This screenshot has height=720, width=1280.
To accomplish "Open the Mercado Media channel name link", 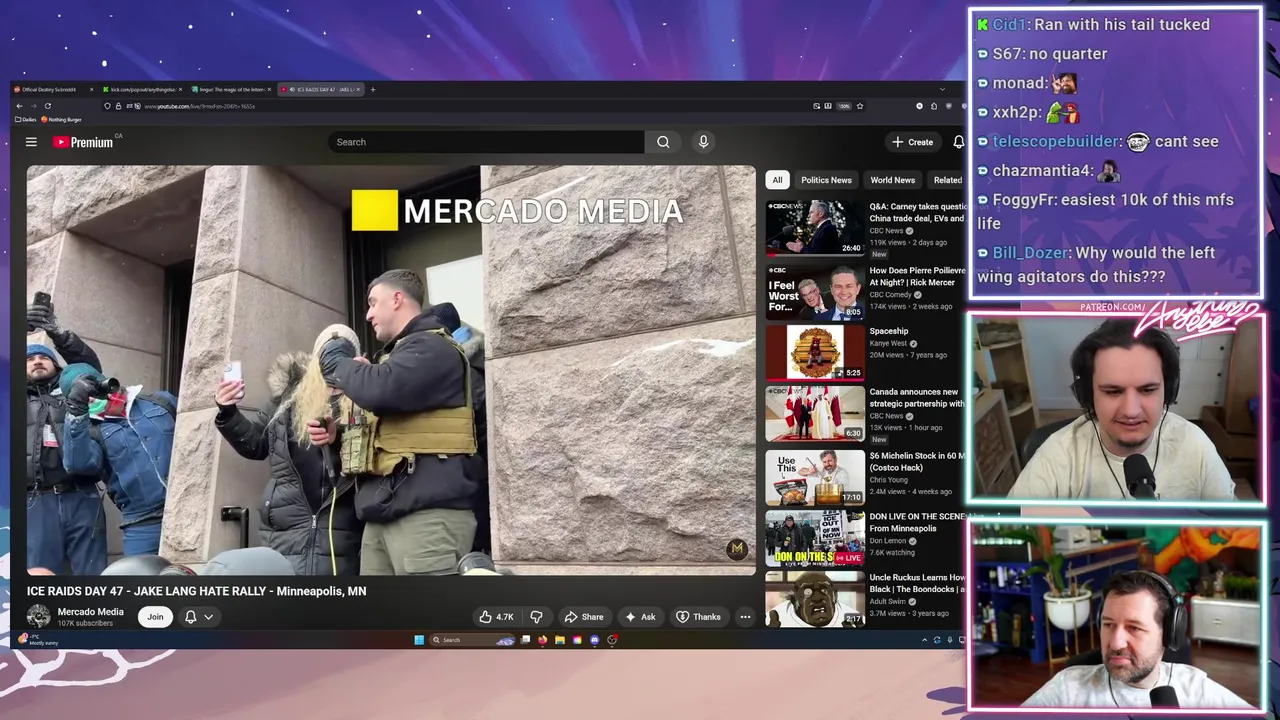I will tap(91, 612).
